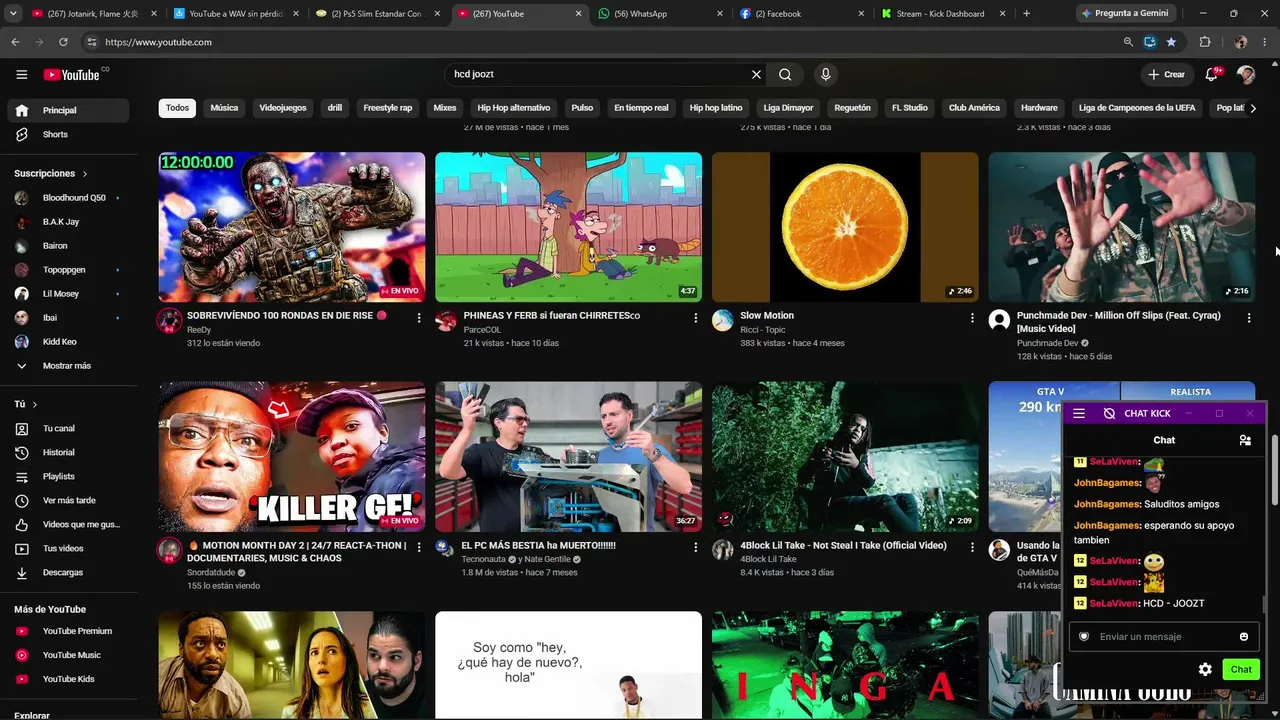This screenshot has width=1280, height=720.
Task: Open Kick chat hamburger menu
Action: pos(1079,413)
